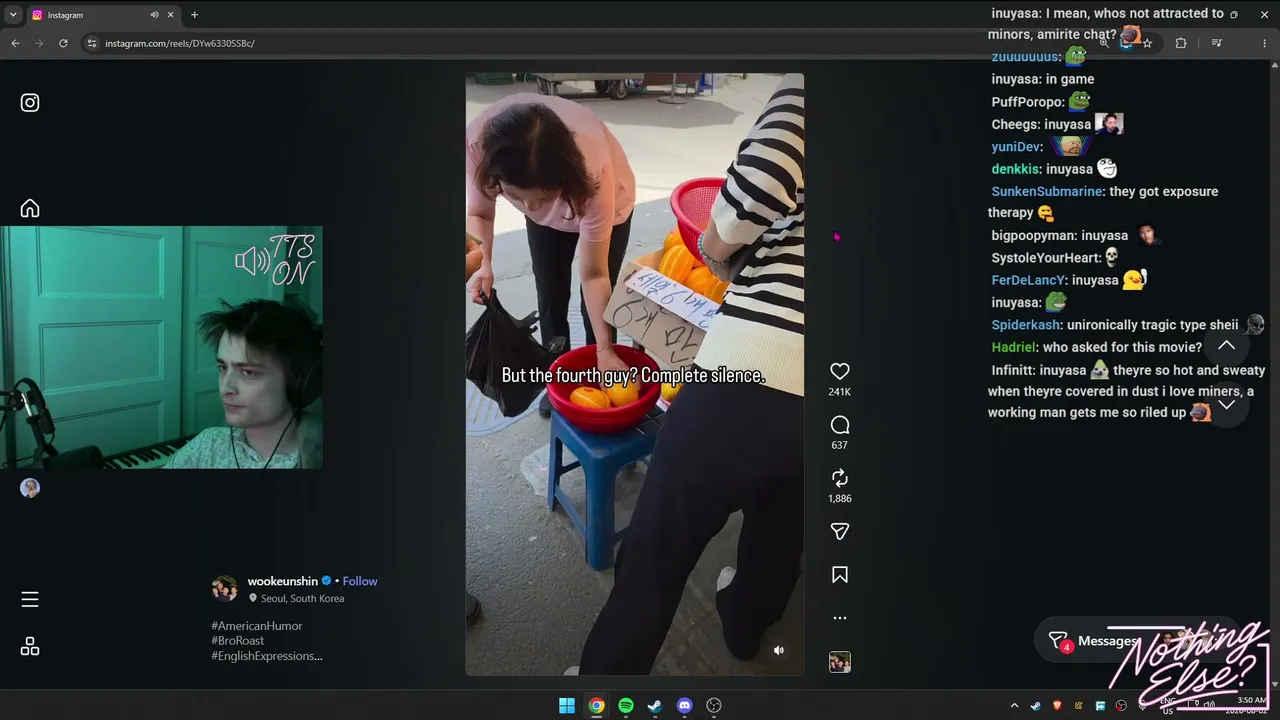Open the Chrome tab search dropdown
The height and width of the screenshot is (720, 1280).
[x=13, y=15]
